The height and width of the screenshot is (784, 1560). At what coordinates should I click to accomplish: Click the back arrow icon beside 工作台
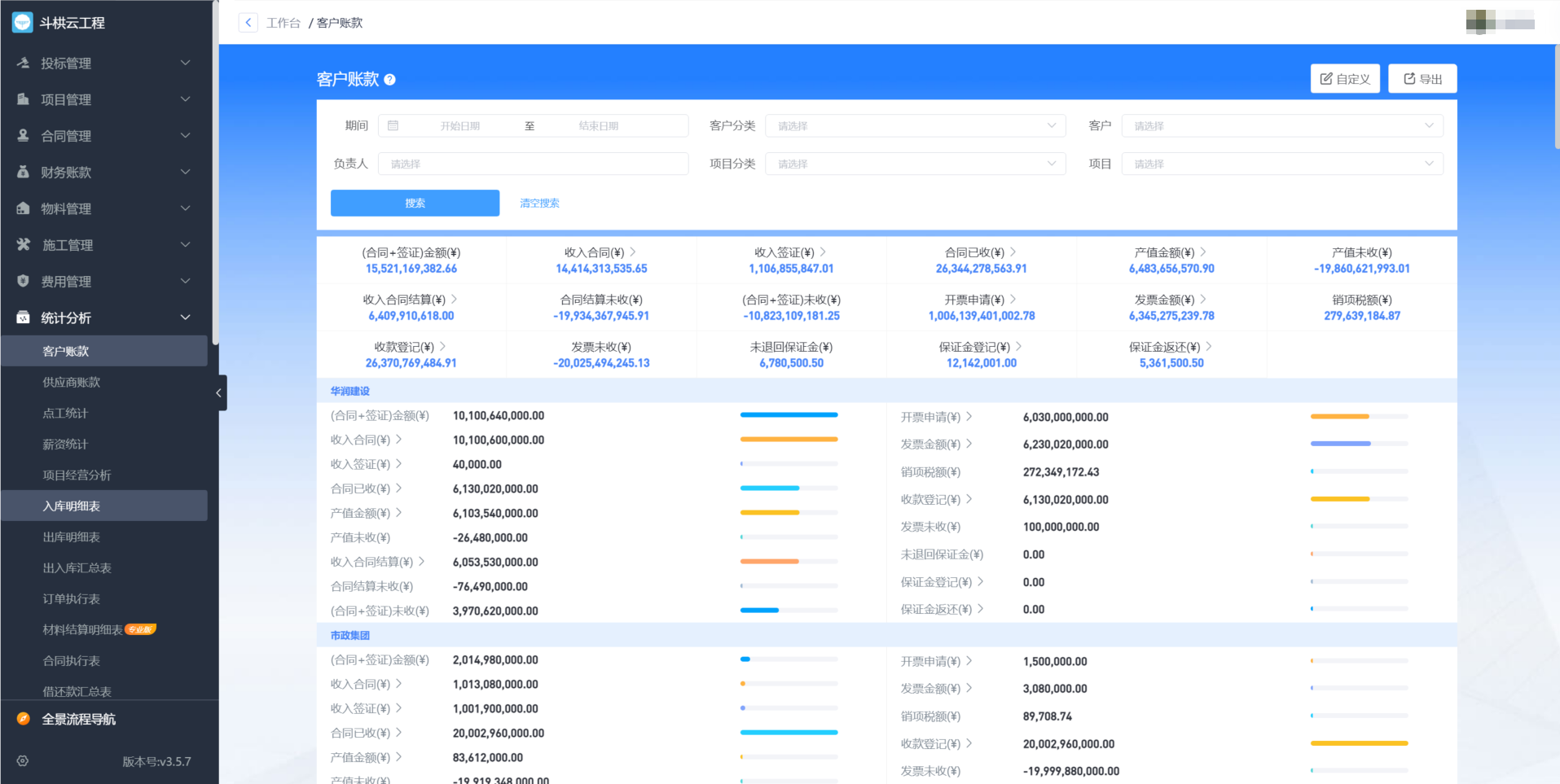(248, 23)
